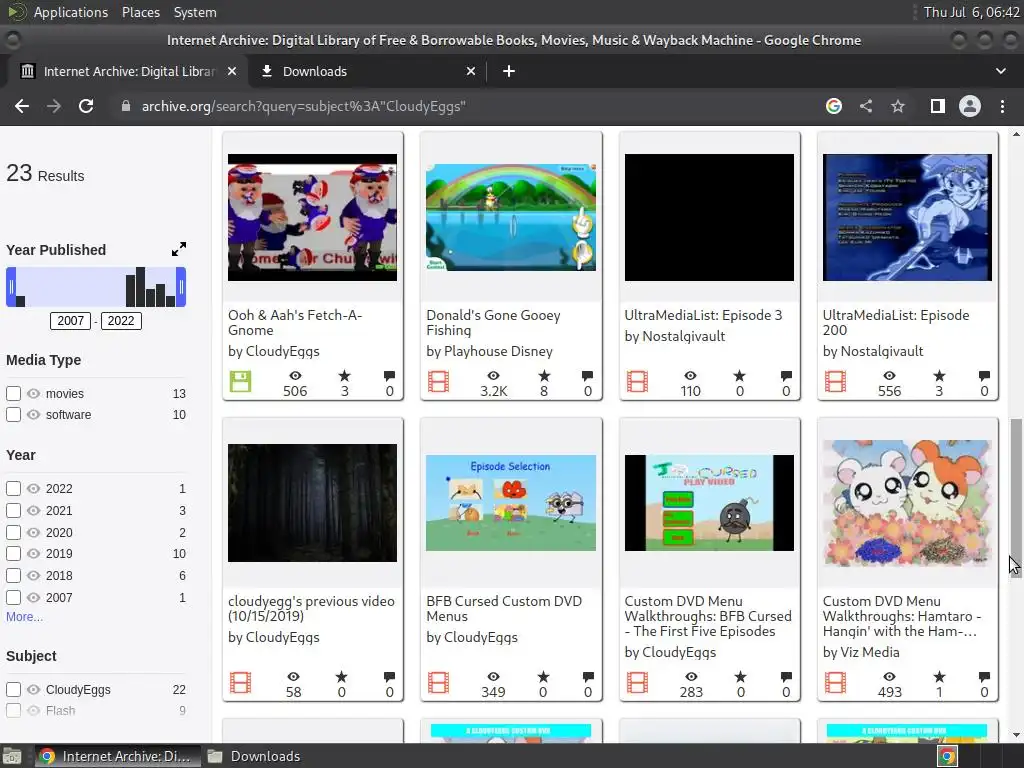Click the reviews icon on Ooh & Aah's Fetch-A-Gnome
The width and height of the screenshot is (1024, 768).
(x=389, y=376)
